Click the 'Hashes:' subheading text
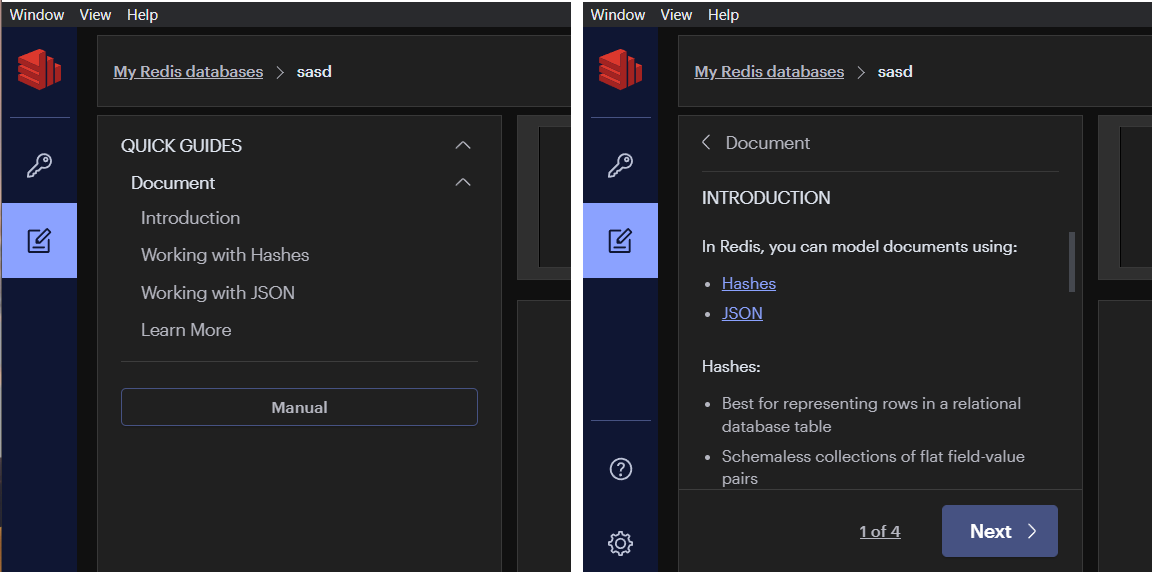 pos(731,366)
